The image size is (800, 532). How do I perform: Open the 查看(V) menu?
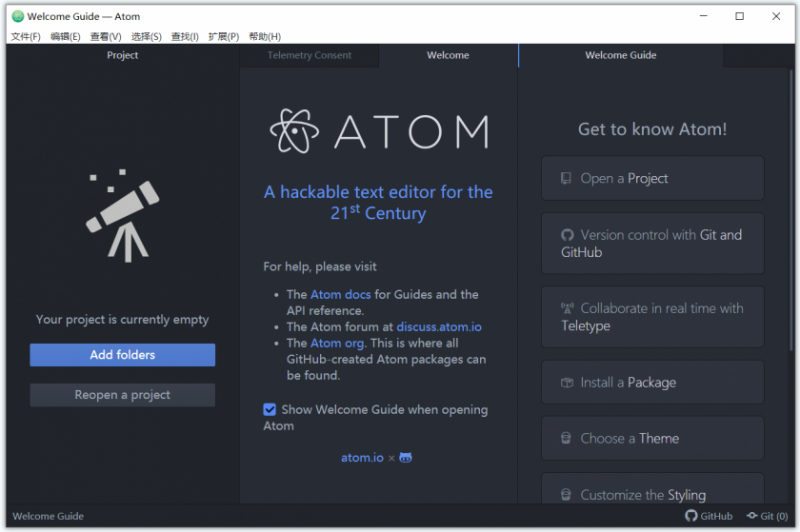pos(106,36)
